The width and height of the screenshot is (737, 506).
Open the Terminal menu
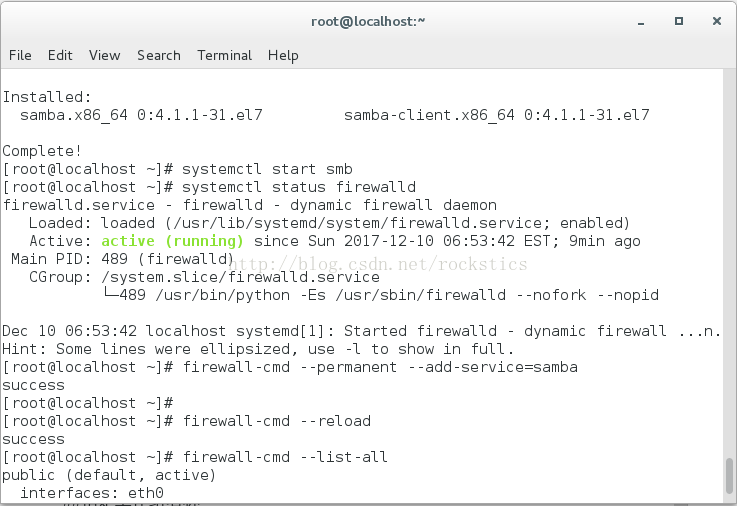225,55
